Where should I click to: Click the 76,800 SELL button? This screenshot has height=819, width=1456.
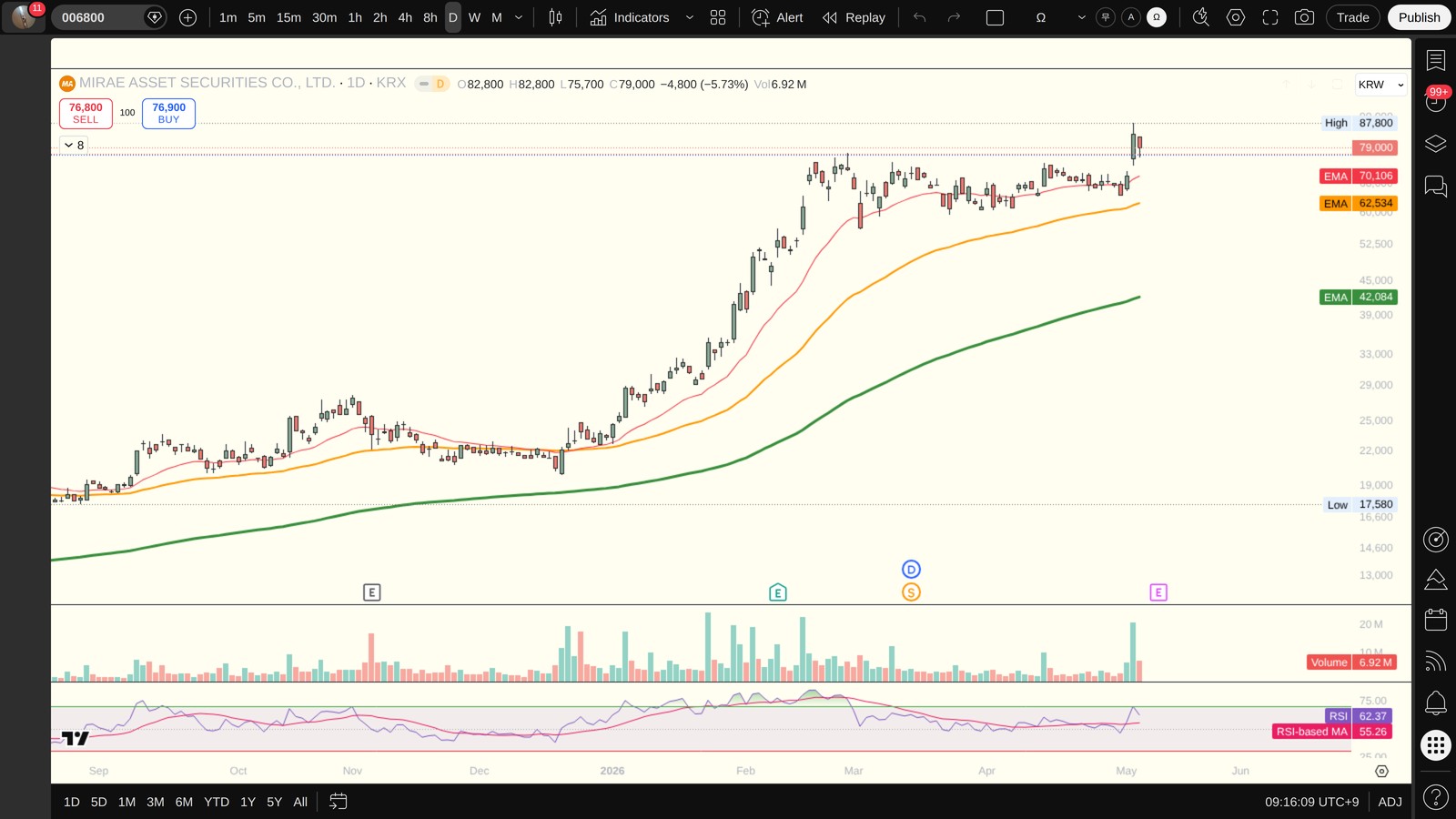(x=86, y=113)
